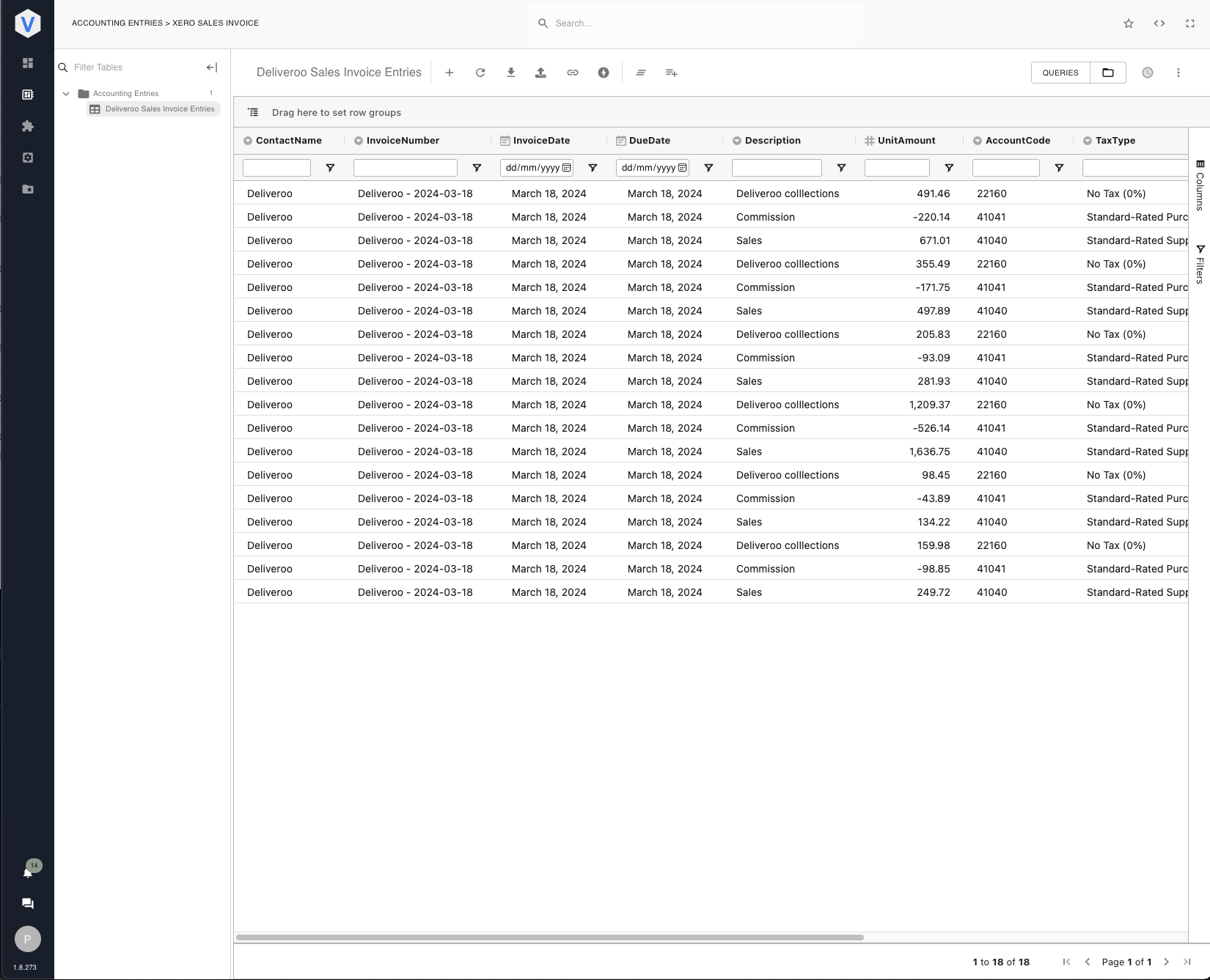Open the starred folder sidebar icon
The image size is (1210, 980).
28,189
